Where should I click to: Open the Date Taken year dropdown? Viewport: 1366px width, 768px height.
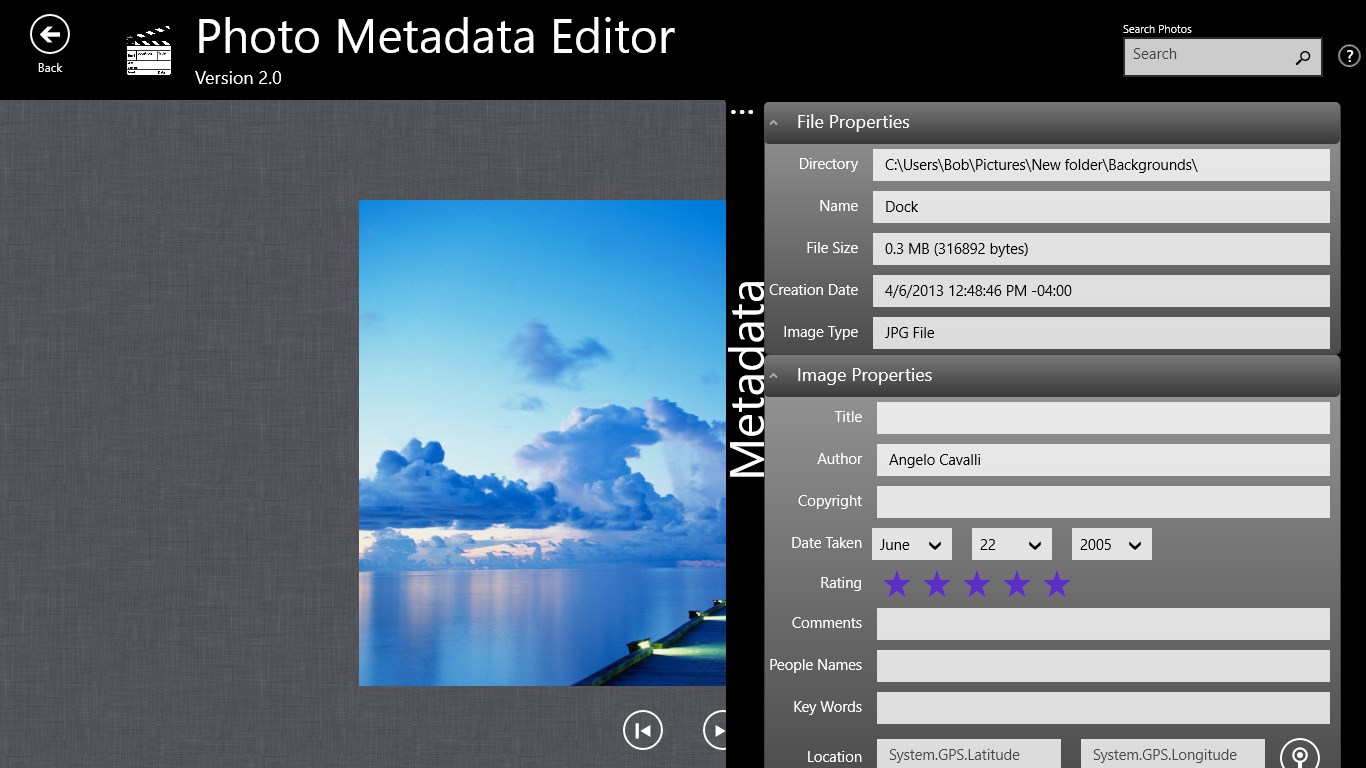click(1111, 545)
